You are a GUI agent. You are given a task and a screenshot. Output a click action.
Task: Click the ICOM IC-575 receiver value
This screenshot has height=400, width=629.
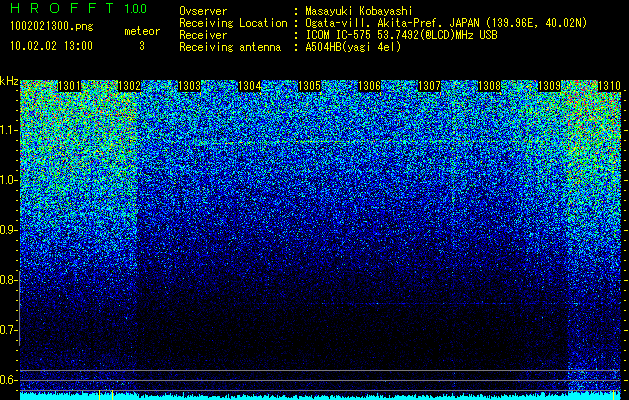tap(401, 35)
